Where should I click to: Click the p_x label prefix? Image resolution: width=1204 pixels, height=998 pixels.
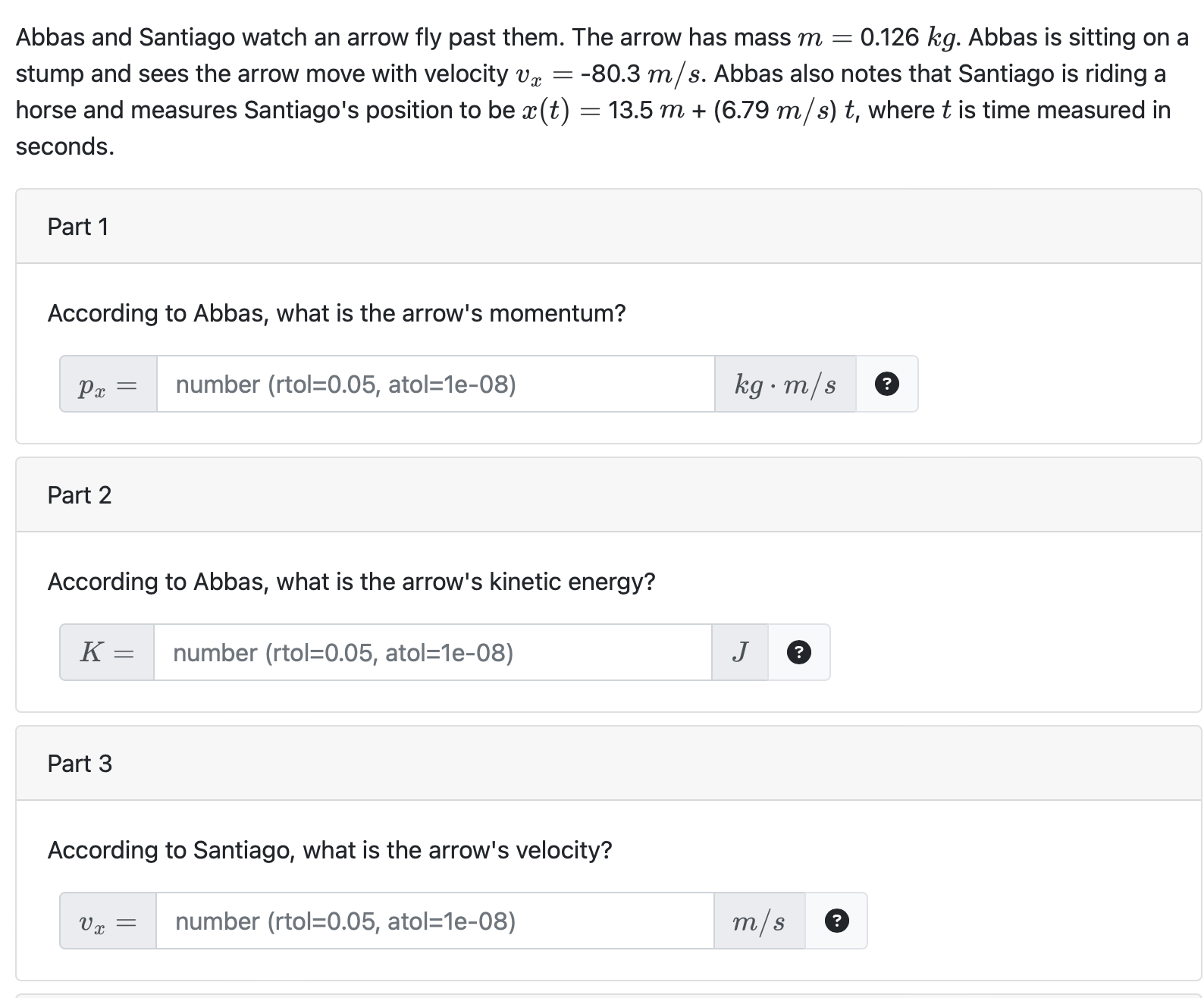point(108,384)
